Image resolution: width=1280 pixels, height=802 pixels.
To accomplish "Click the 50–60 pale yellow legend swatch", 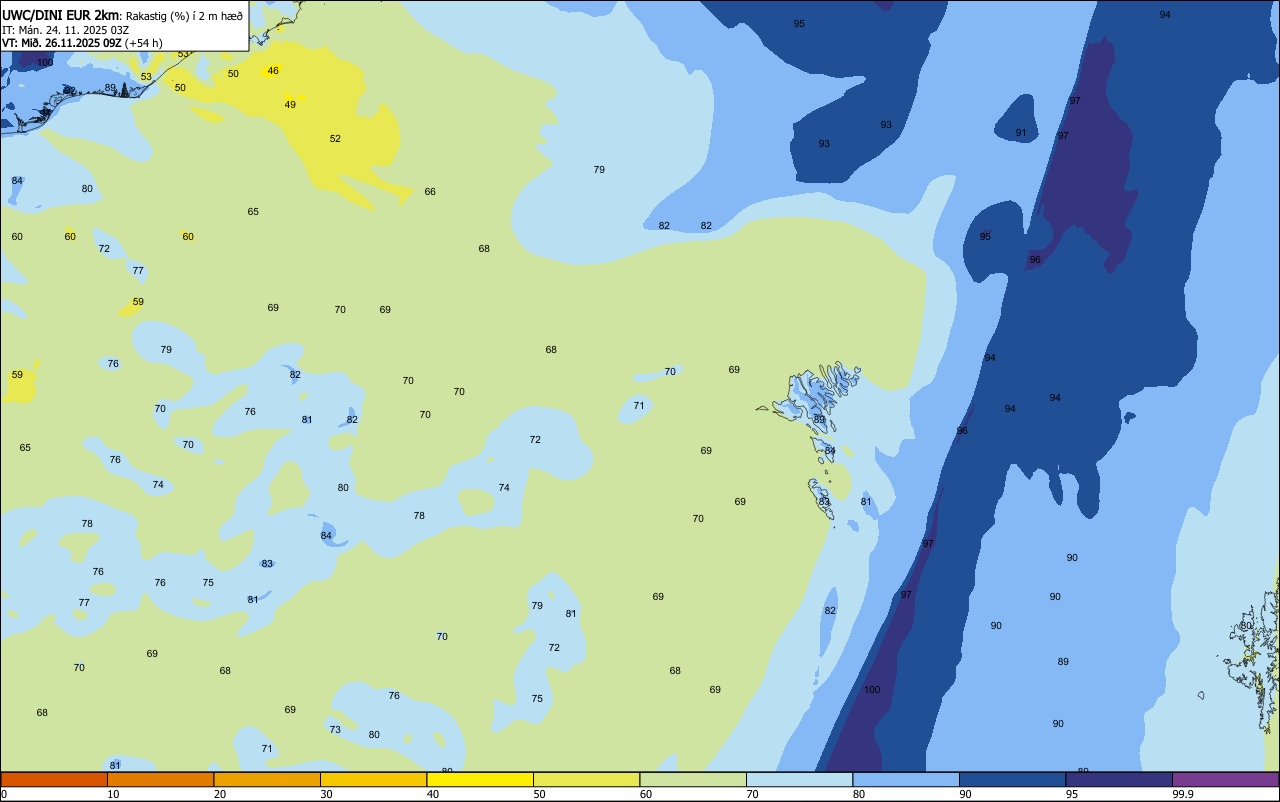I will [586, 779].
